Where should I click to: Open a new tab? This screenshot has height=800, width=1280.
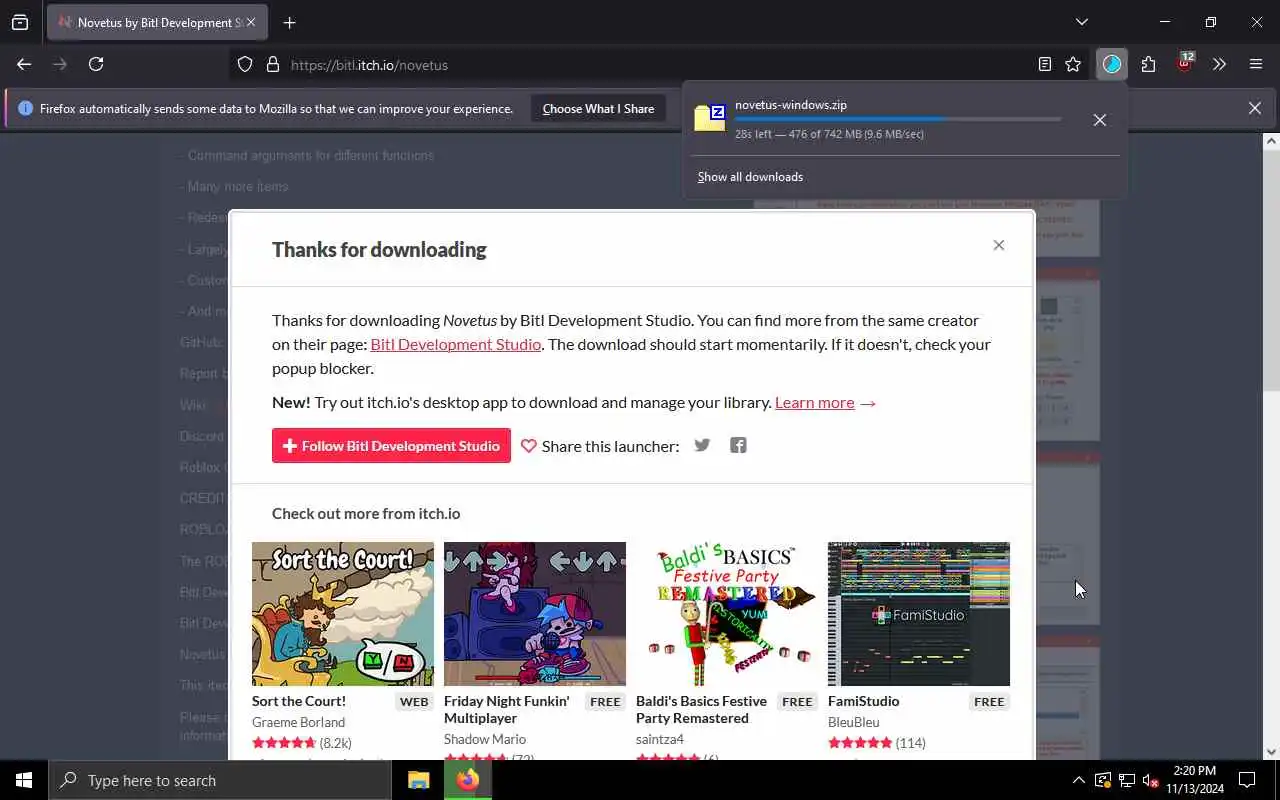pyautogui.click(x=289, y=22)
